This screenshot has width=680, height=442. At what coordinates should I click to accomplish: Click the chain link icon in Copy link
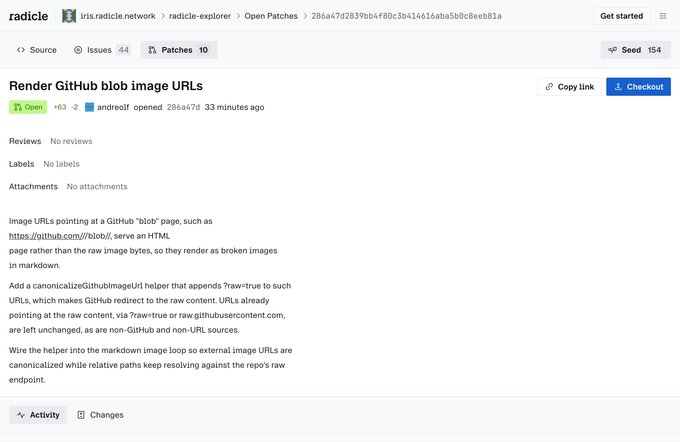click(x=549, y=87)
